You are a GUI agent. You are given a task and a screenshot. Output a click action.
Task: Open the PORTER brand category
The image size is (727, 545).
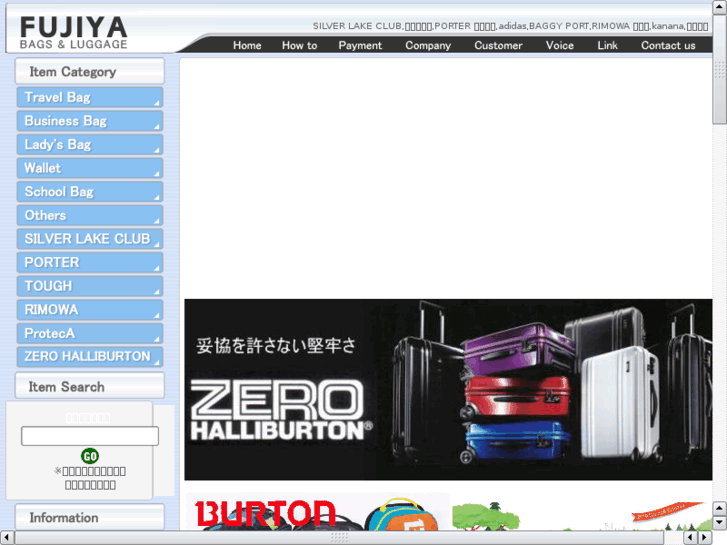pos(90,263)
